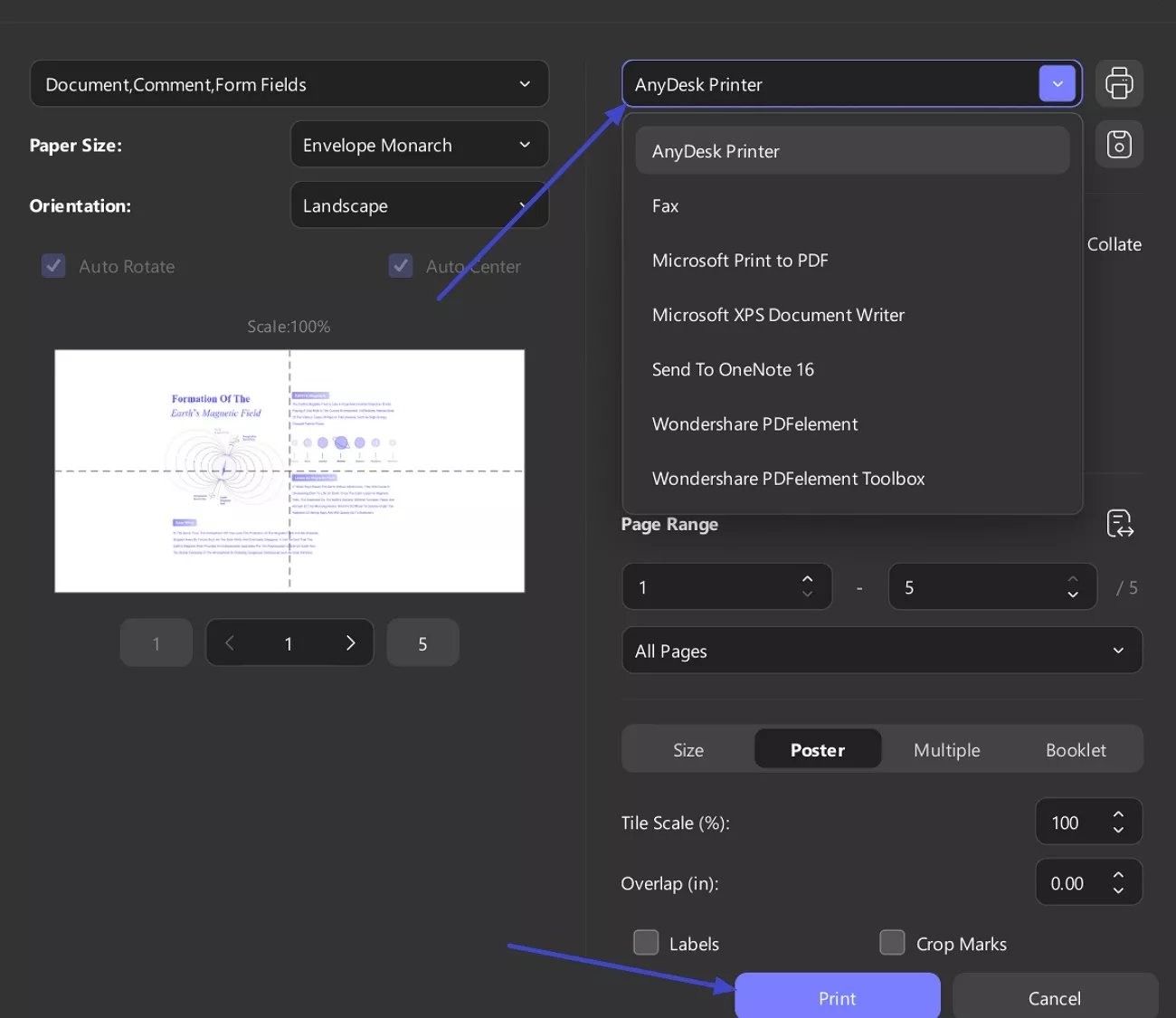Disable the Auto Rotate checkbox
This screenshot has height=1018, width=1176.
point(53,265)
